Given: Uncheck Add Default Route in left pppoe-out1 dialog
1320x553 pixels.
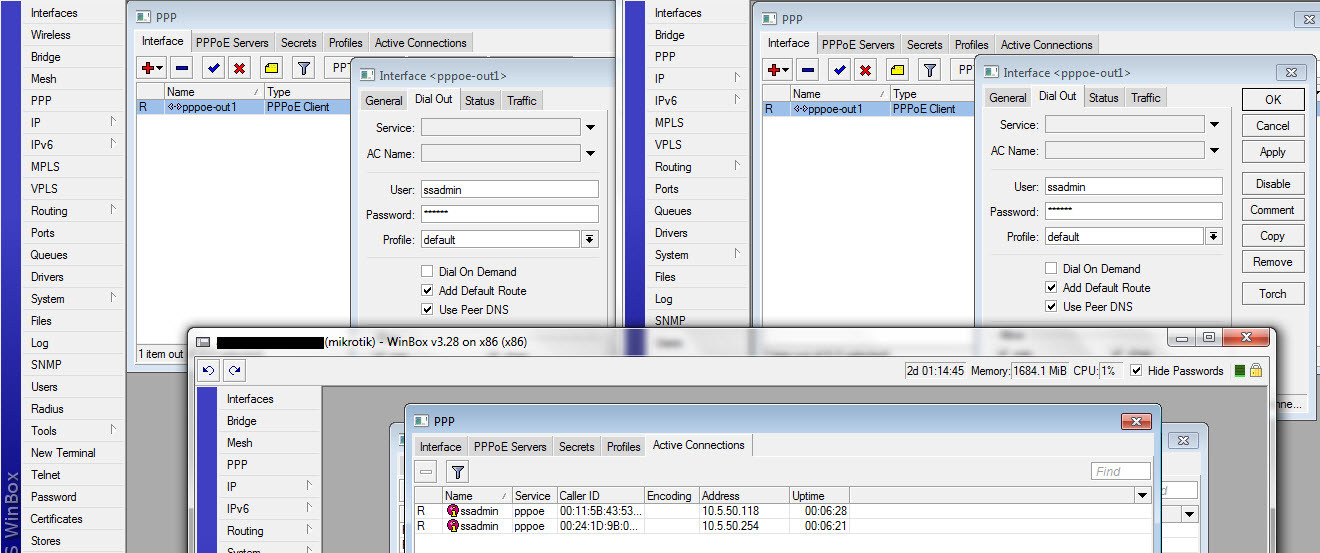Looking at the screenshot, I should point(427,291).
